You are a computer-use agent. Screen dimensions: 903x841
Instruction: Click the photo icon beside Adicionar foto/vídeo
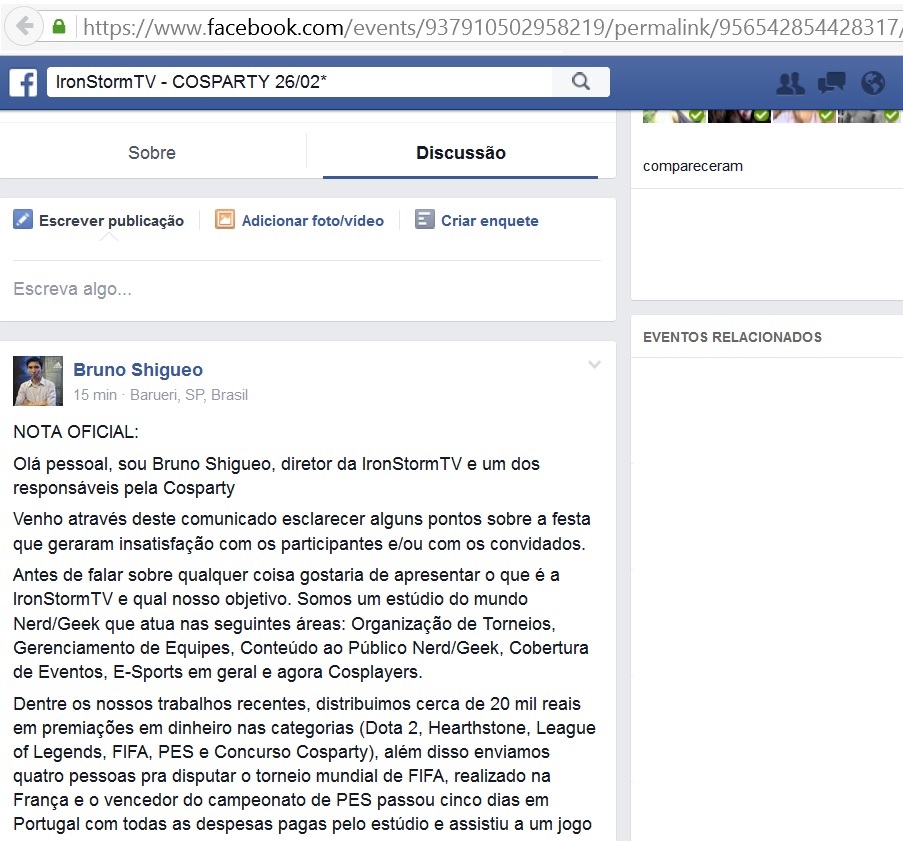point(225,219)
